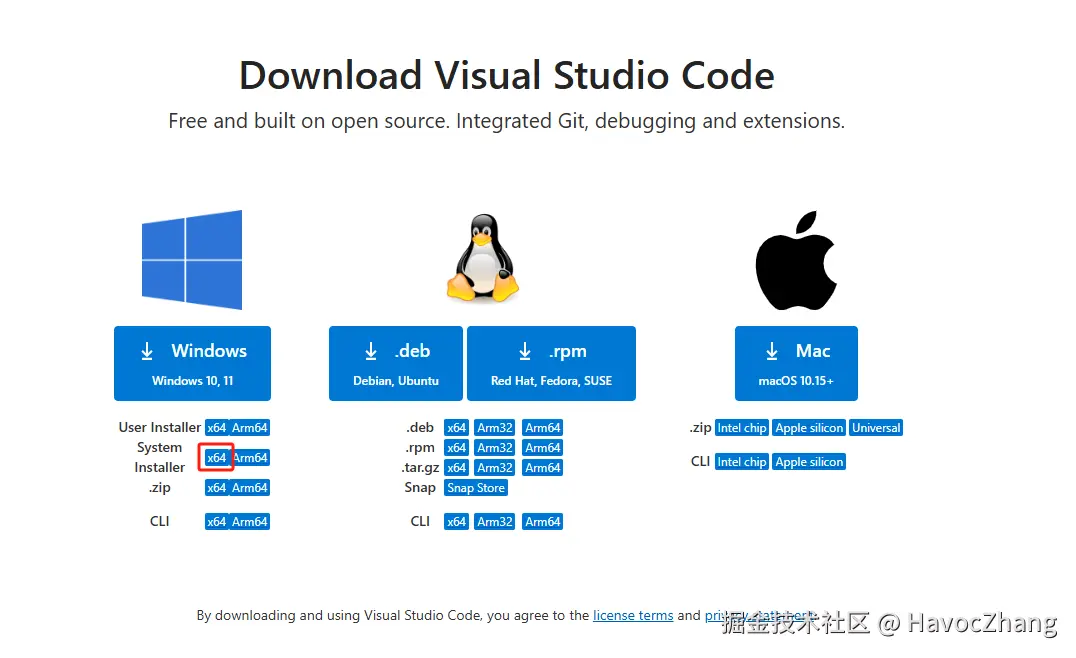The image size is (1076, 658).
Task: Select Arm32 in the Linux .rpm row
Action: click(495, 447)
